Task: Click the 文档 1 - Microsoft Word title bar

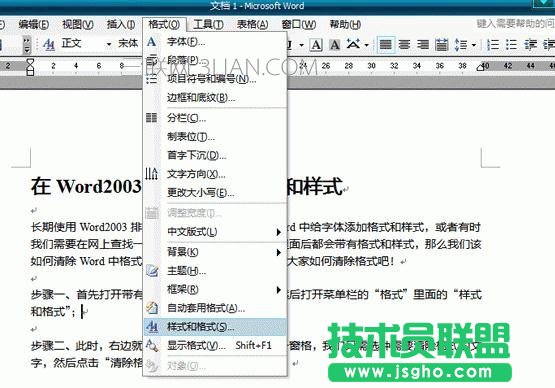Action: coord(257,6)
